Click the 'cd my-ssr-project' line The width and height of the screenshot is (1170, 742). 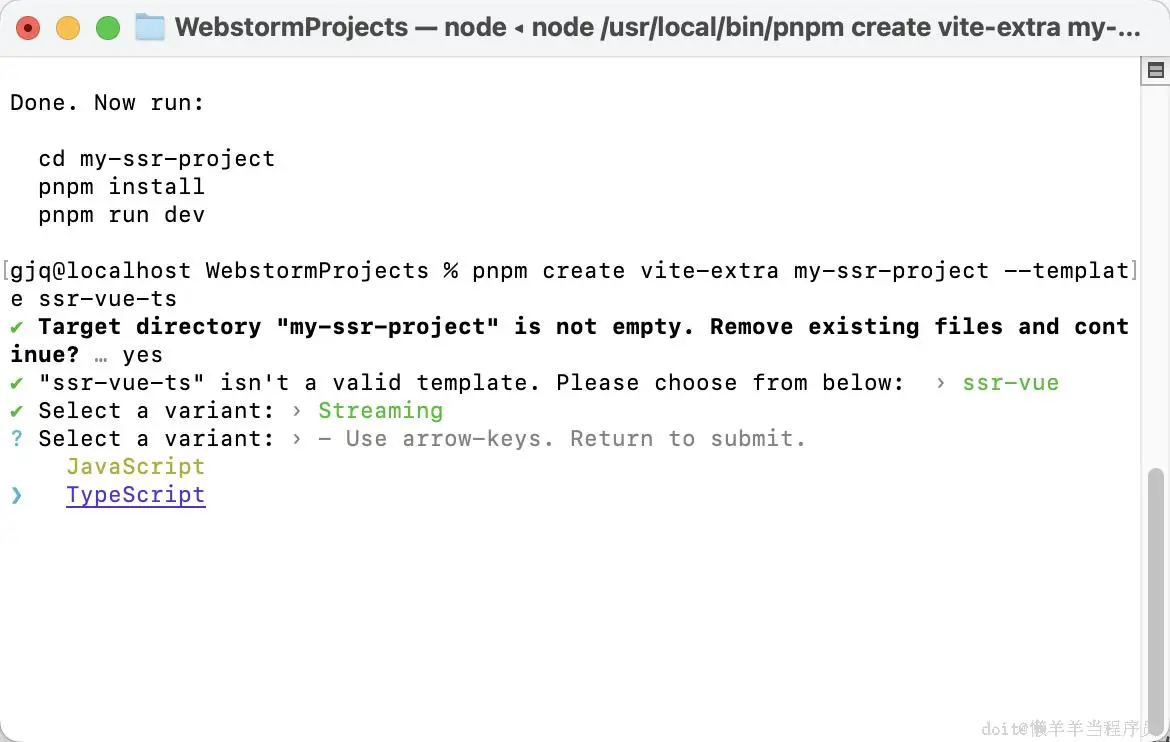pos(157,159)
